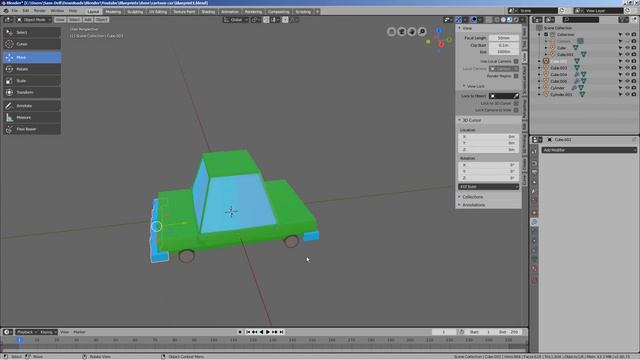
Task: Open the viewport Object menu
Action: point(101,20)
